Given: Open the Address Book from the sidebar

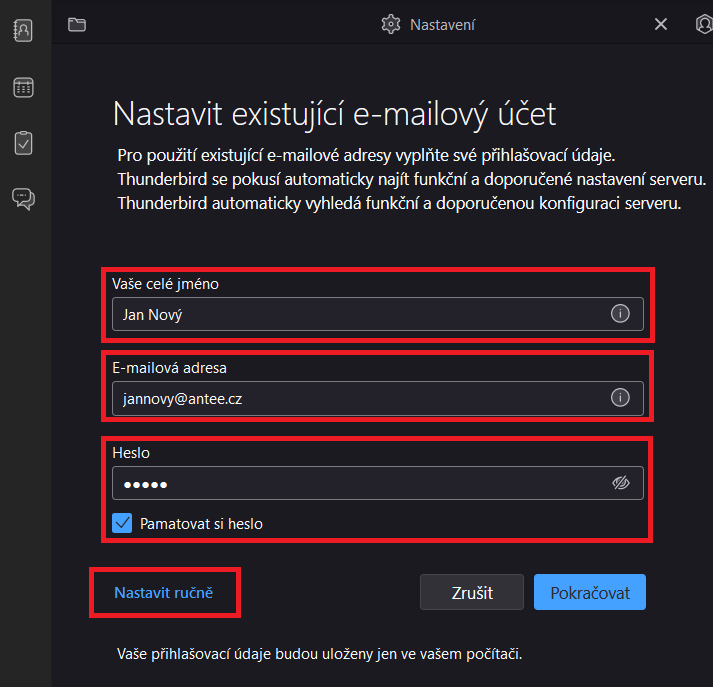Looking at the screenshot, I should point(23,30).
